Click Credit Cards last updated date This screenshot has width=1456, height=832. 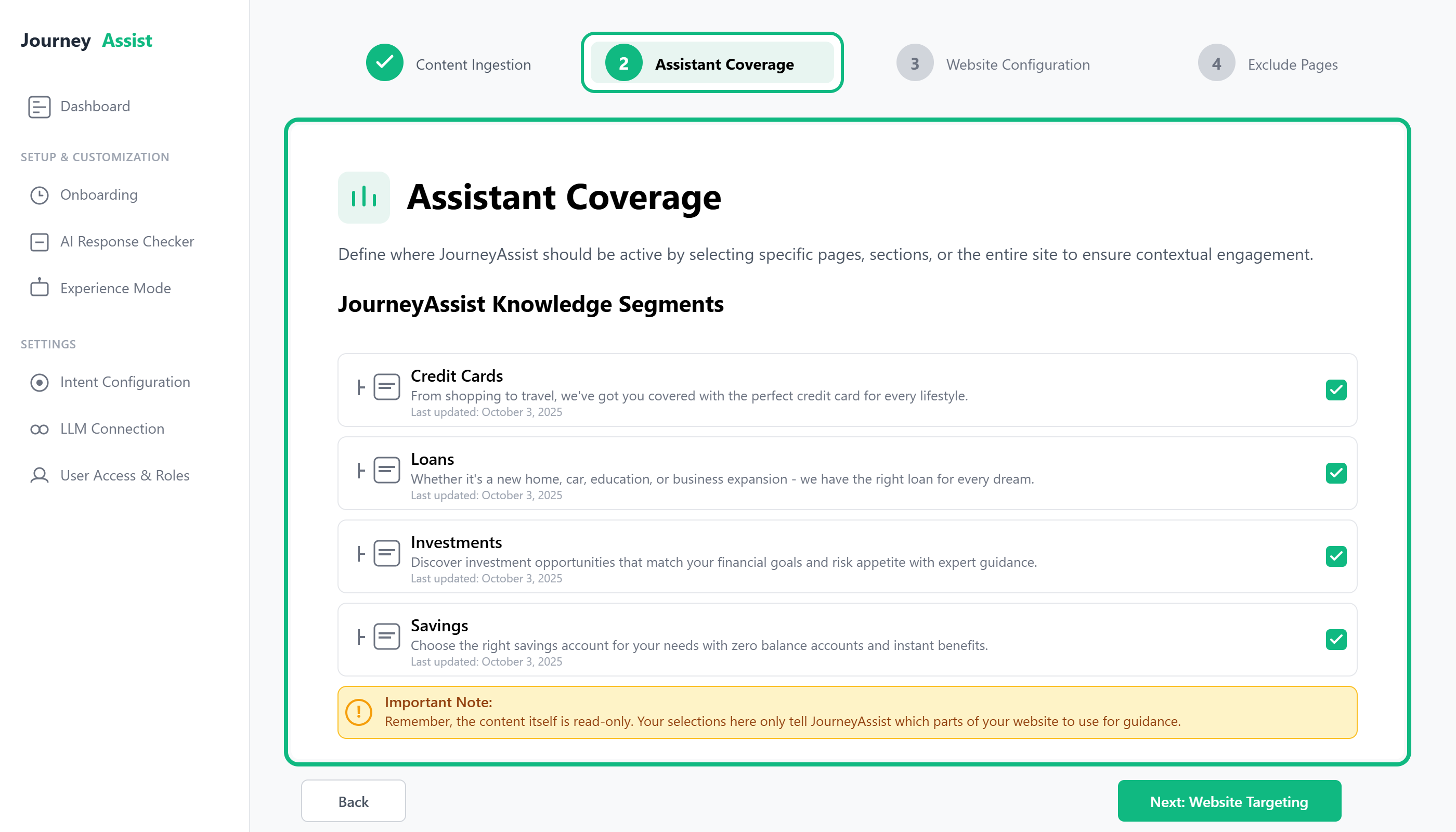pos(486,412)
